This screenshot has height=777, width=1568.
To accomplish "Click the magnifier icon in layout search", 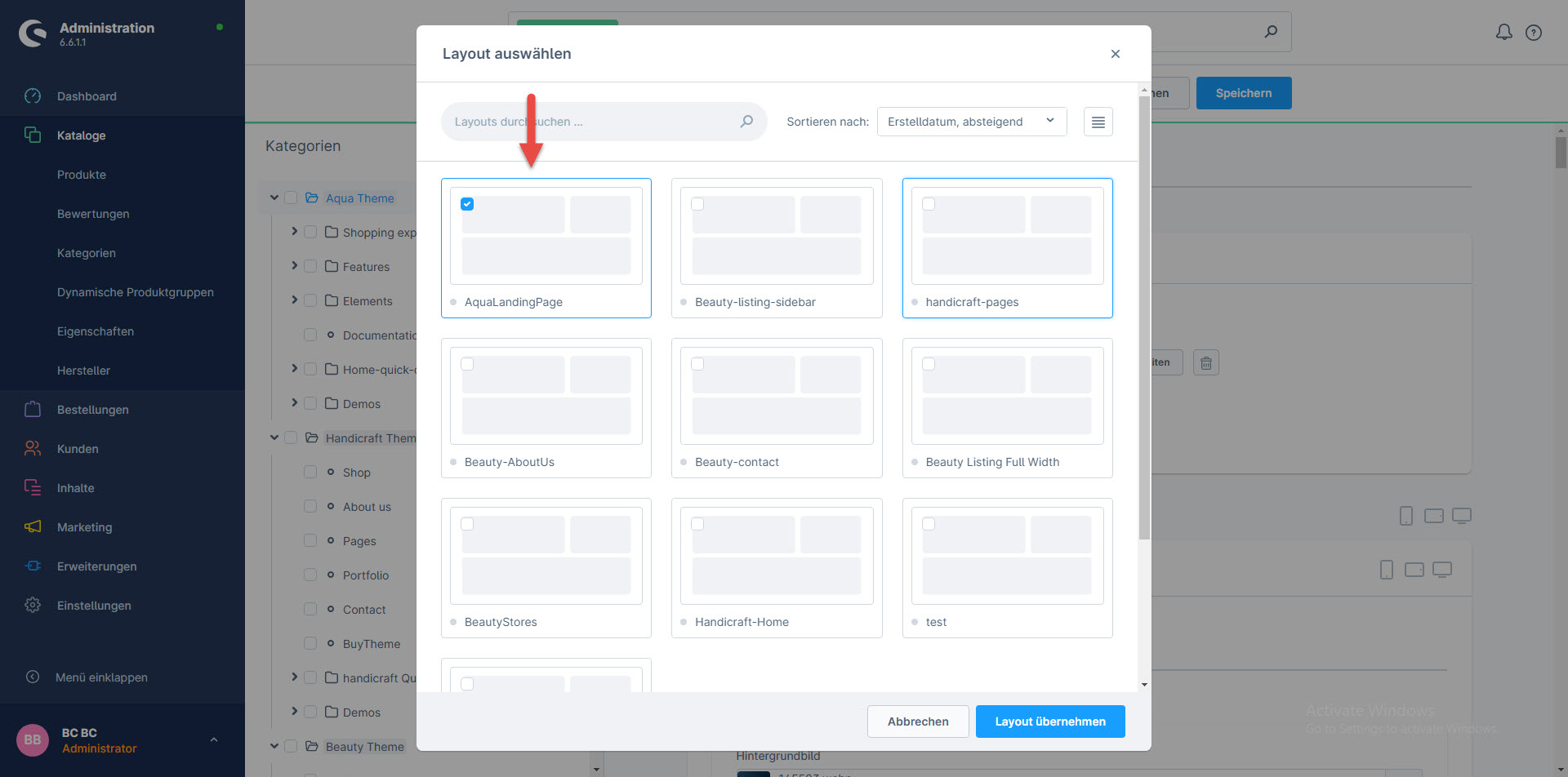I will (746, 122).
